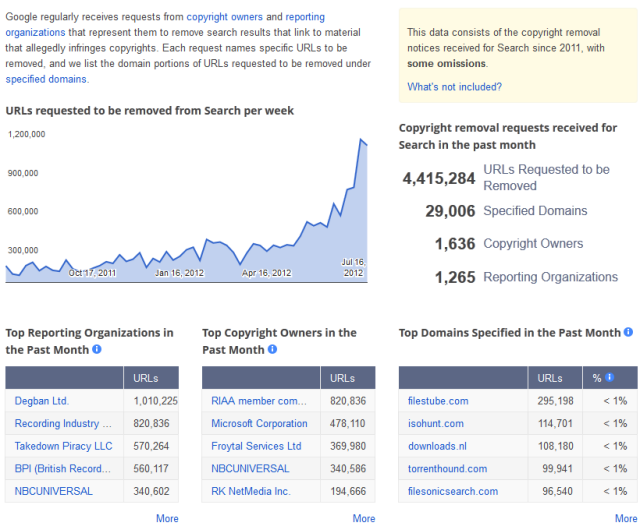View torrenthound.com domain entry
The height and width of the screenshot is (526, 640).
click(x=447, y=469)
